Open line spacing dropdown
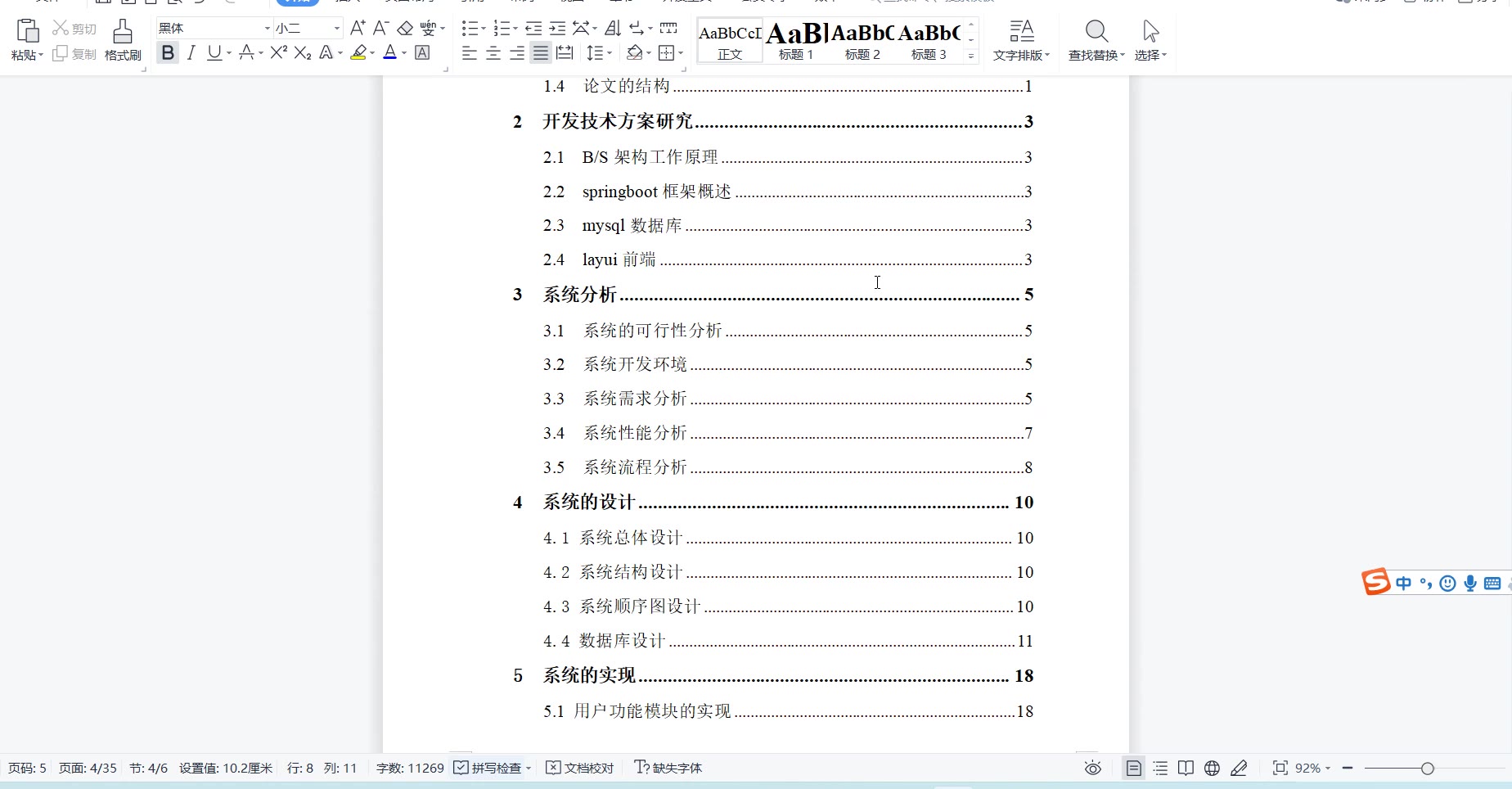This screenshot has width=1512, height=789. coord(600,53)
